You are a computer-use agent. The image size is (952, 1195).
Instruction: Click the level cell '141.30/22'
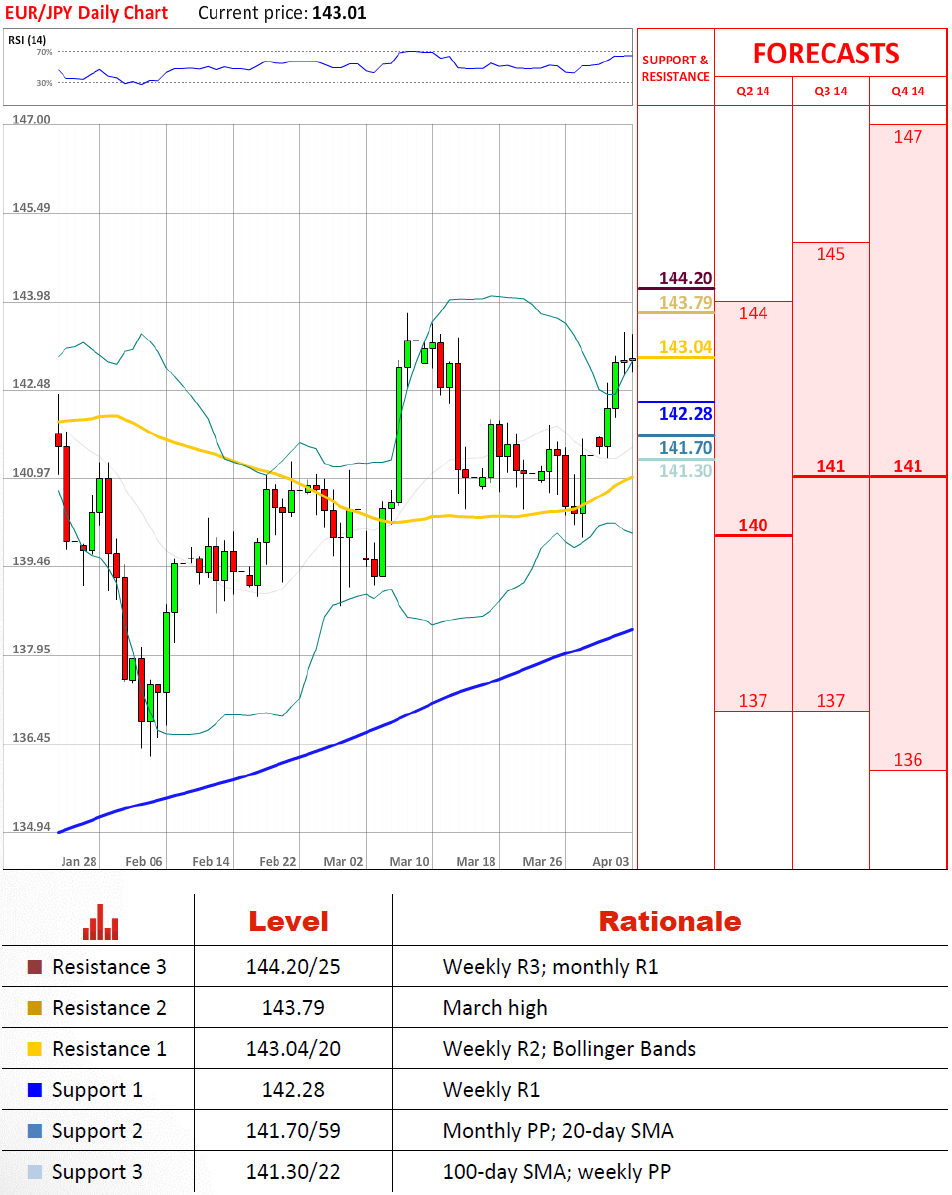point(293,1172)
